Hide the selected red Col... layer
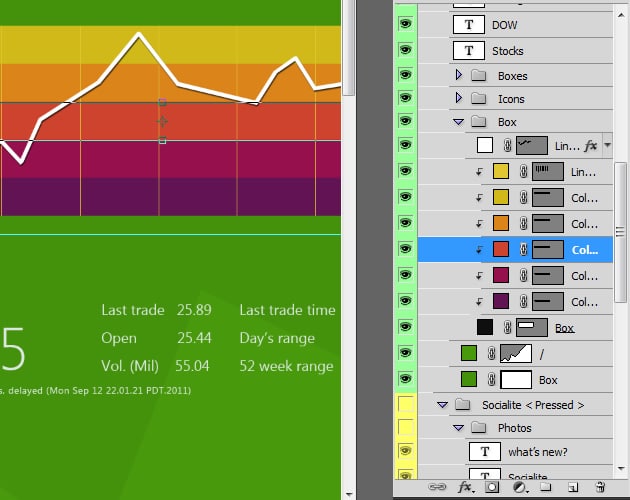The image size is (630, 500). pos(405,249)
